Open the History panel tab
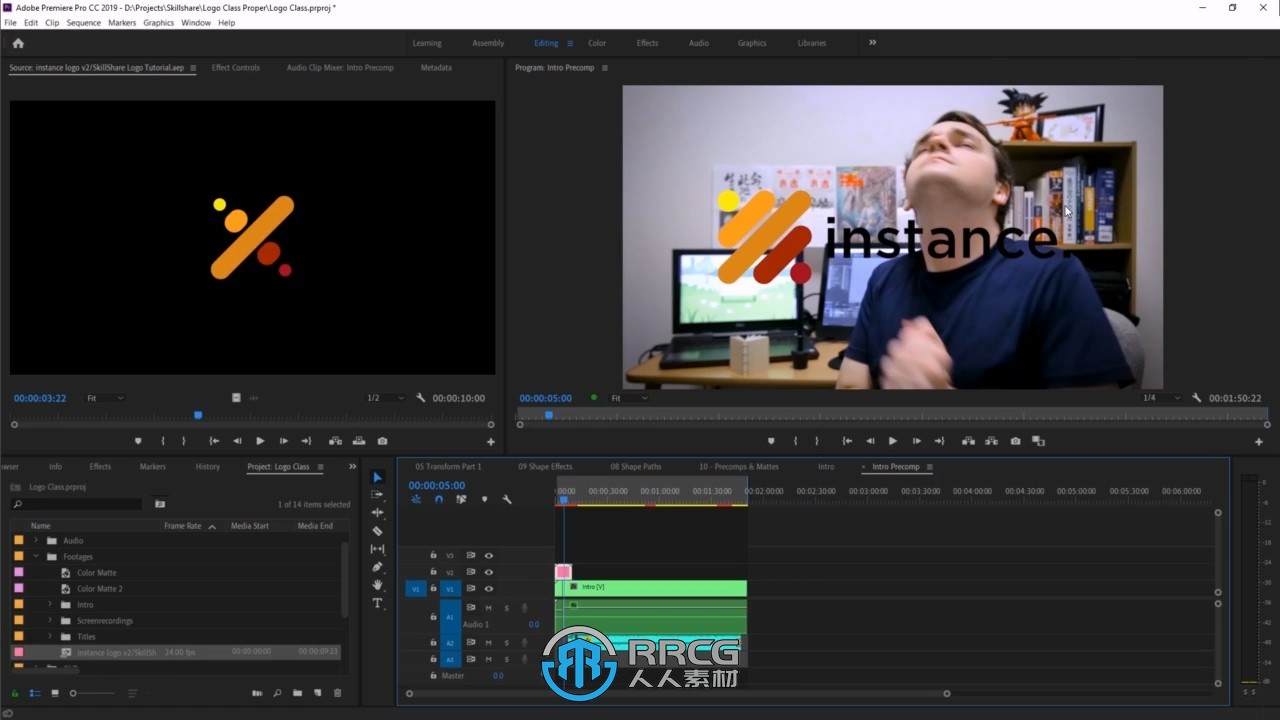1280x720 pixels. (208, 467)
